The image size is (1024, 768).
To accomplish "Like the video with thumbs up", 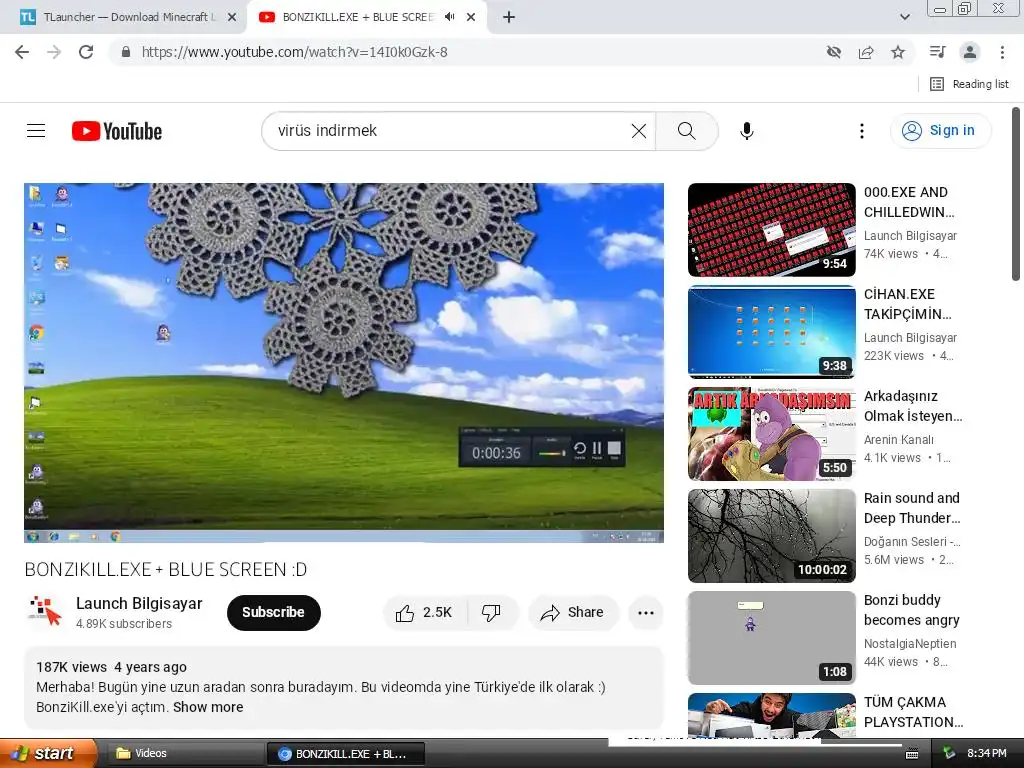I will (424, 613).
